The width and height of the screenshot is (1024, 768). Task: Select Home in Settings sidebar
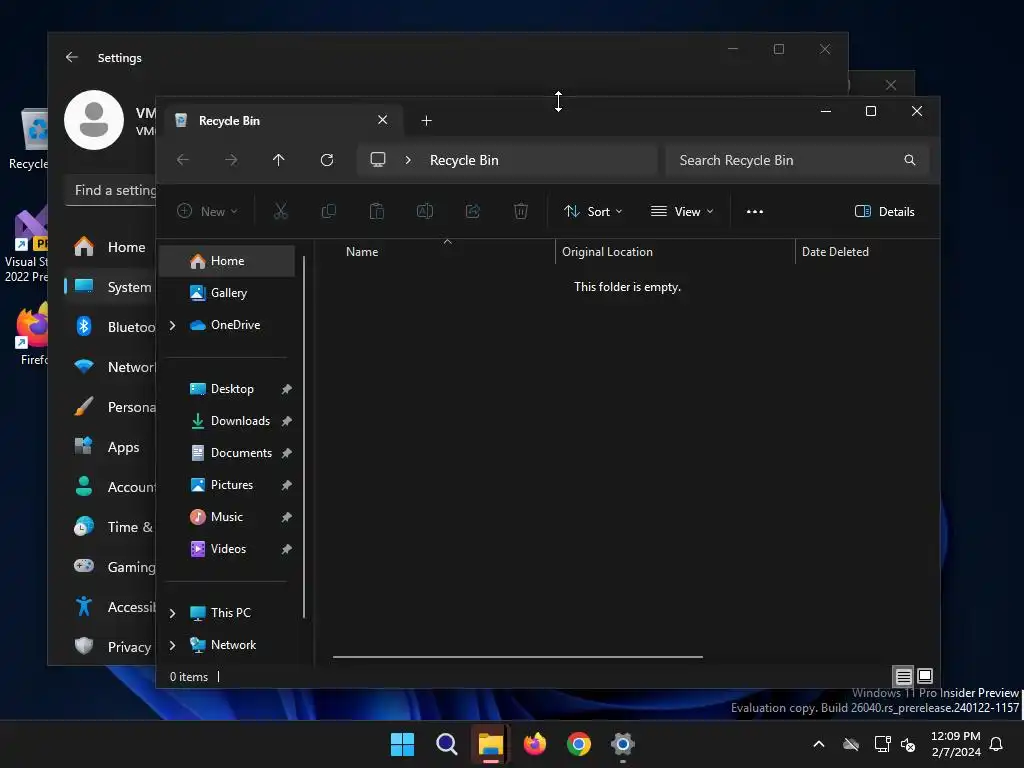pos(111,247)
